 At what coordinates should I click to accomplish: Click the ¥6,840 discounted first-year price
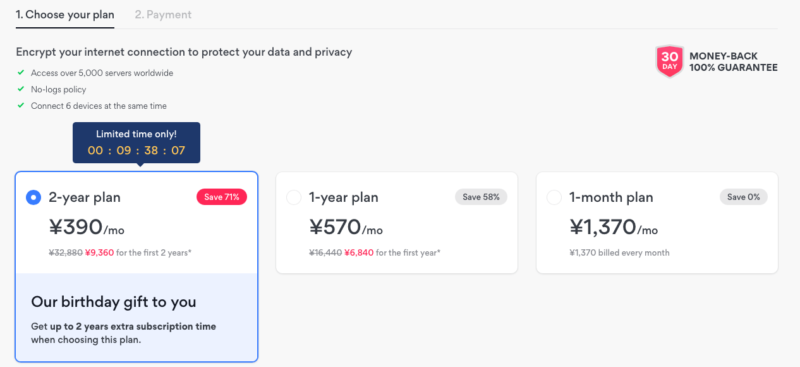[359, 253]
